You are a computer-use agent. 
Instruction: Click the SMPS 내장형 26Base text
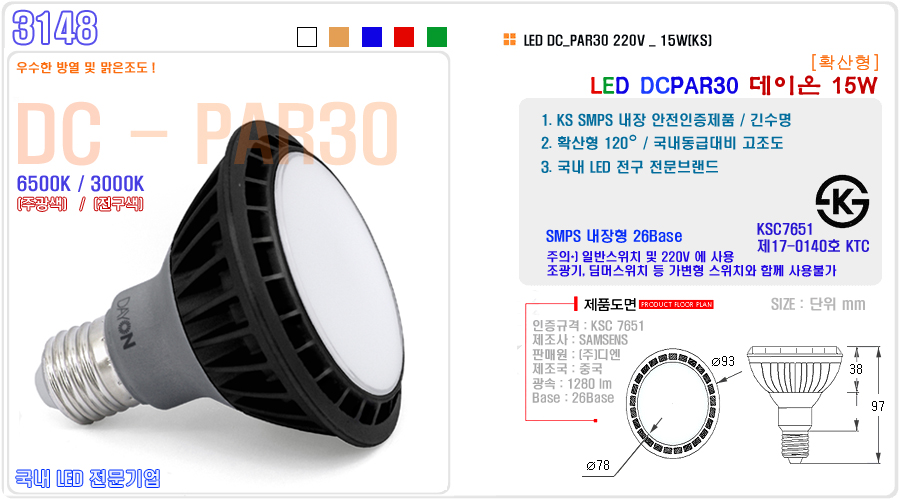tap(614, 236)
